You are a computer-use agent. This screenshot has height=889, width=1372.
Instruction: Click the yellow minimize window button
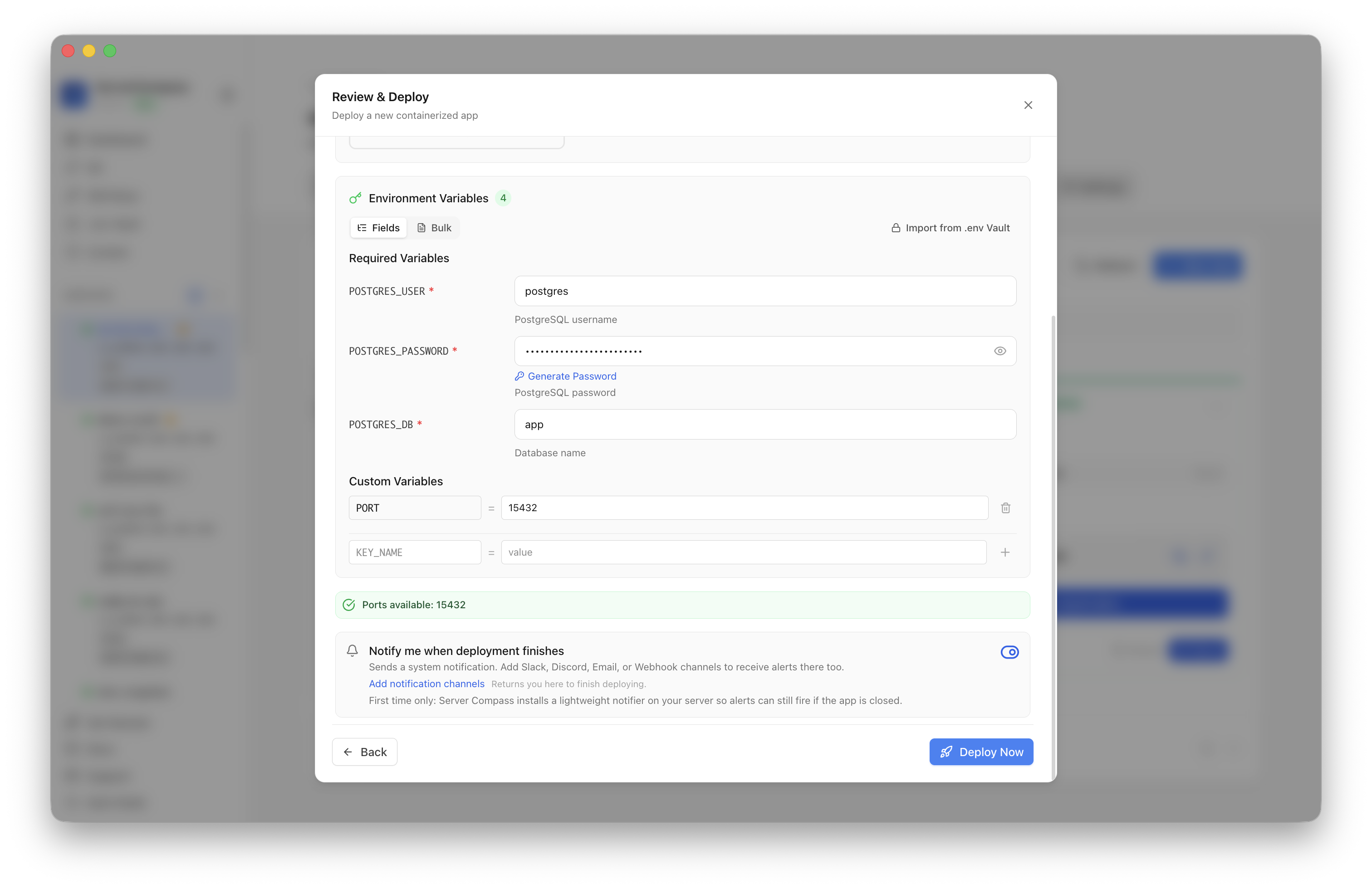[x=89, y=51]
